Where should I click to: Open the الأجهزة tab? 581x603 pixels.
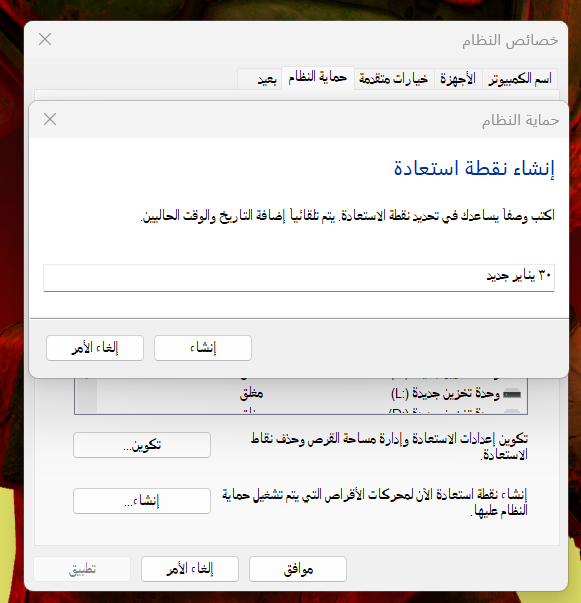[x=458, y=79]
